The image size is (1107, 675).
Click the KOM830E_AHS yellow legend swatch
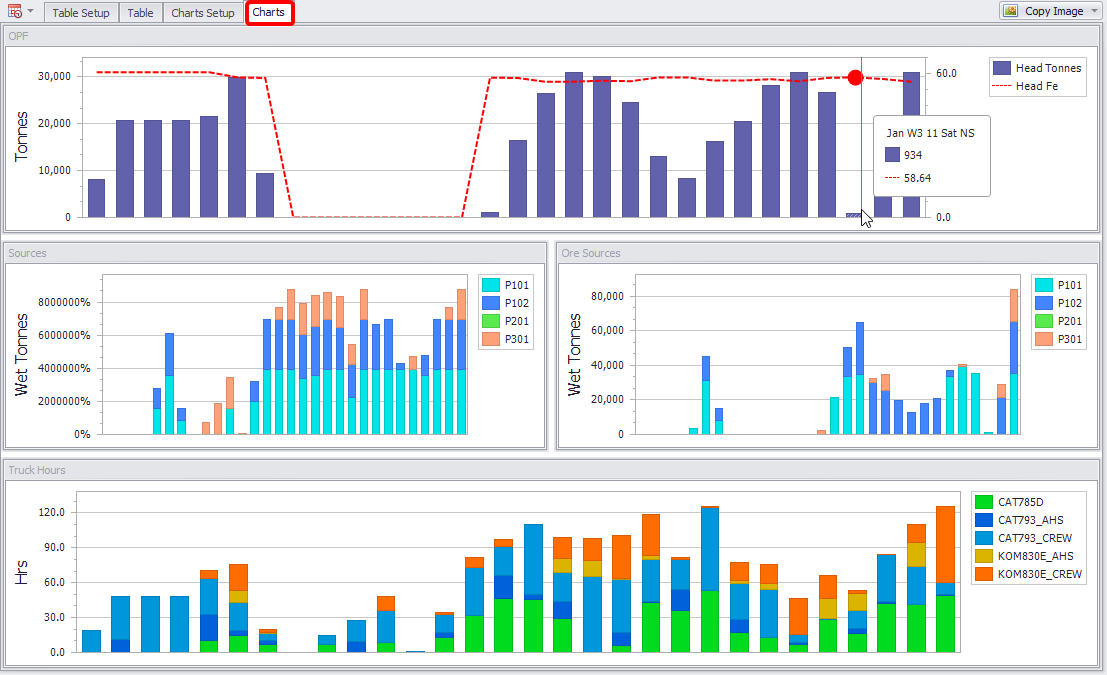point(983,556)
